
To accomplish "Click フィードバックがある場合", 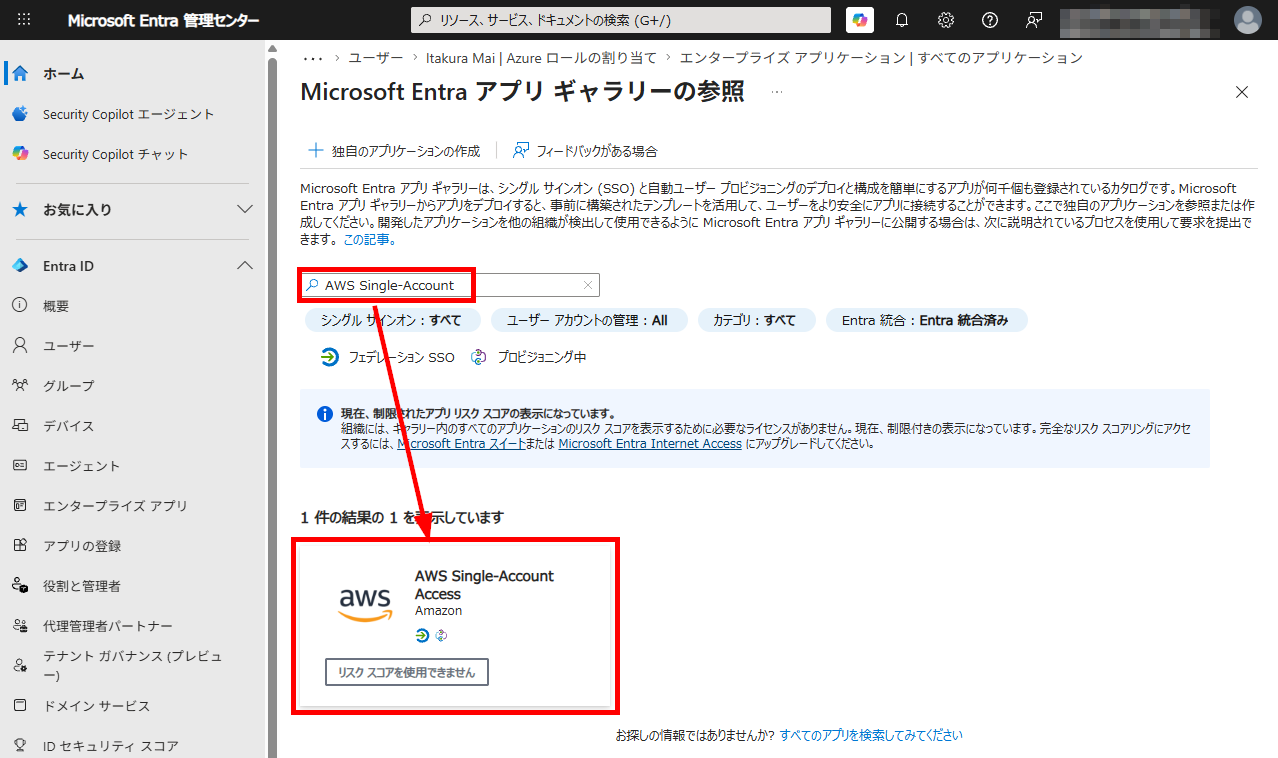I will click(x=585, y=151).
